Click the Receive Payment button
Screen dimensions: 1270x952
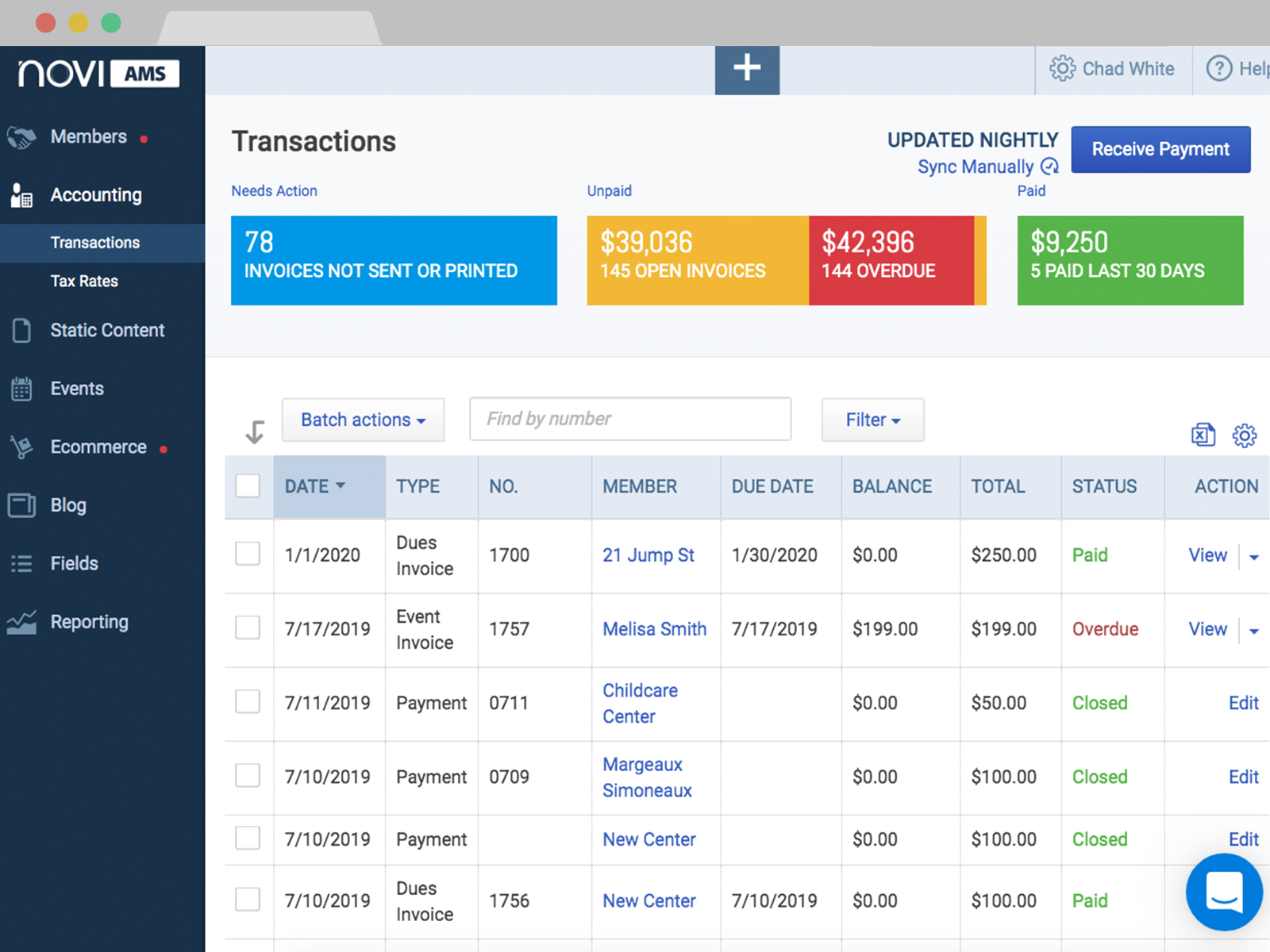click(1160, 149)
